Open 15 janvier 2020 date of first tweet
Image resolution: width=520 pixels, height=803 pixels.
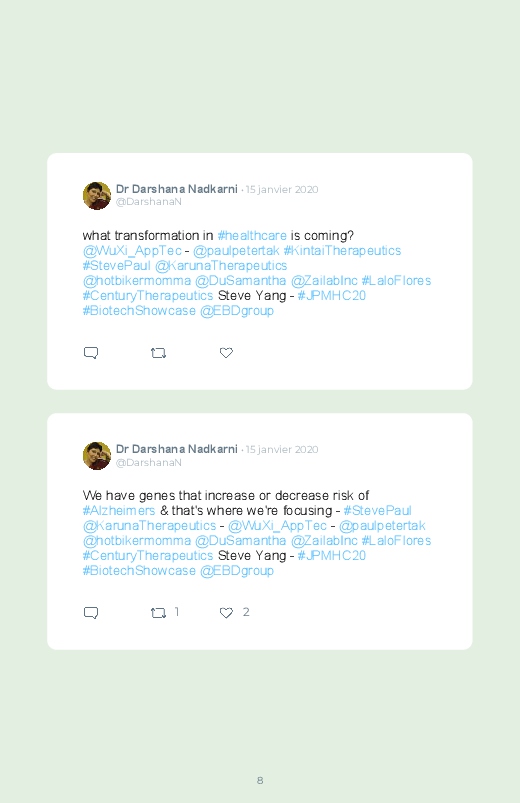(282, 189)
